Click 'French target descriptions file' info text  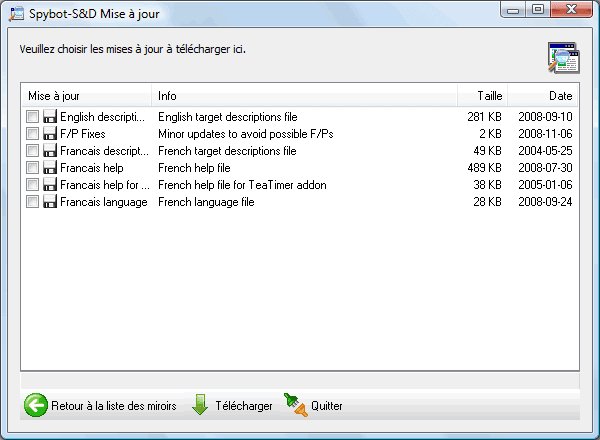[227, 151]
